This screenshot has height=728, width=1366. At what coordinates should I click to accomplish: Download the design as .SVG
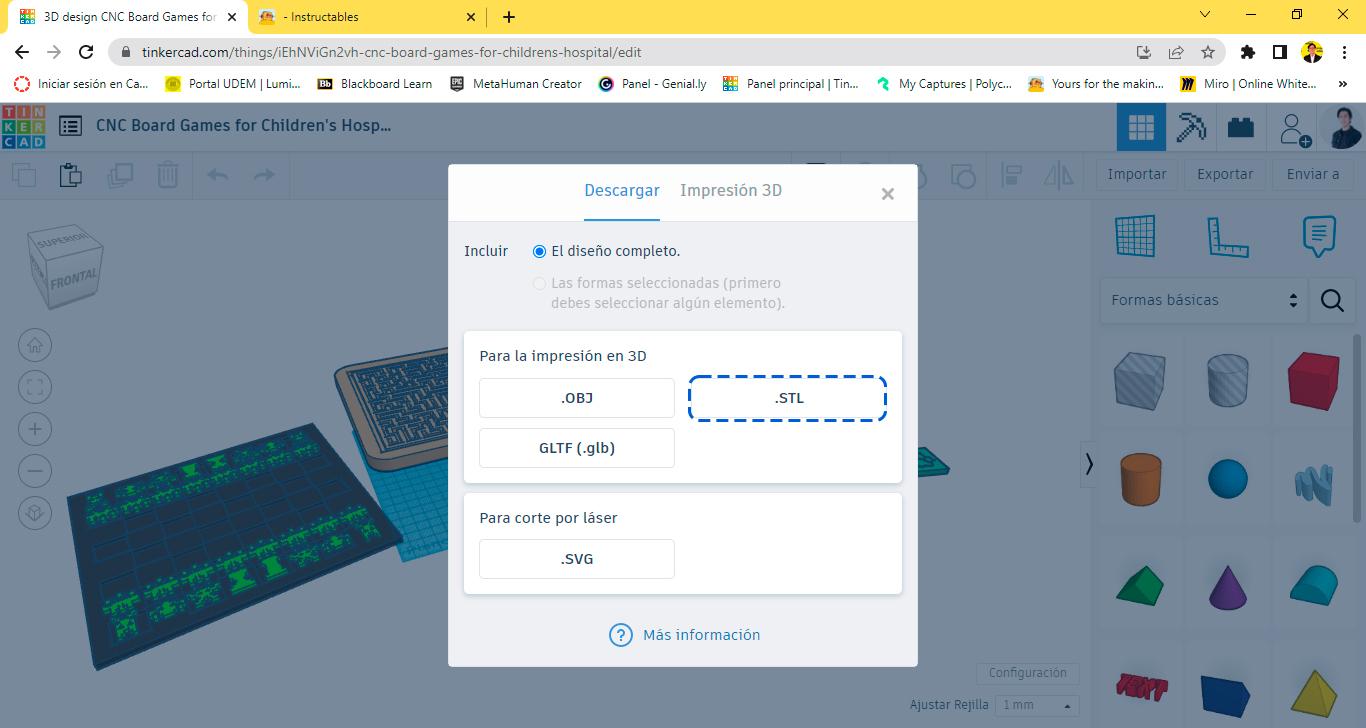577,559
